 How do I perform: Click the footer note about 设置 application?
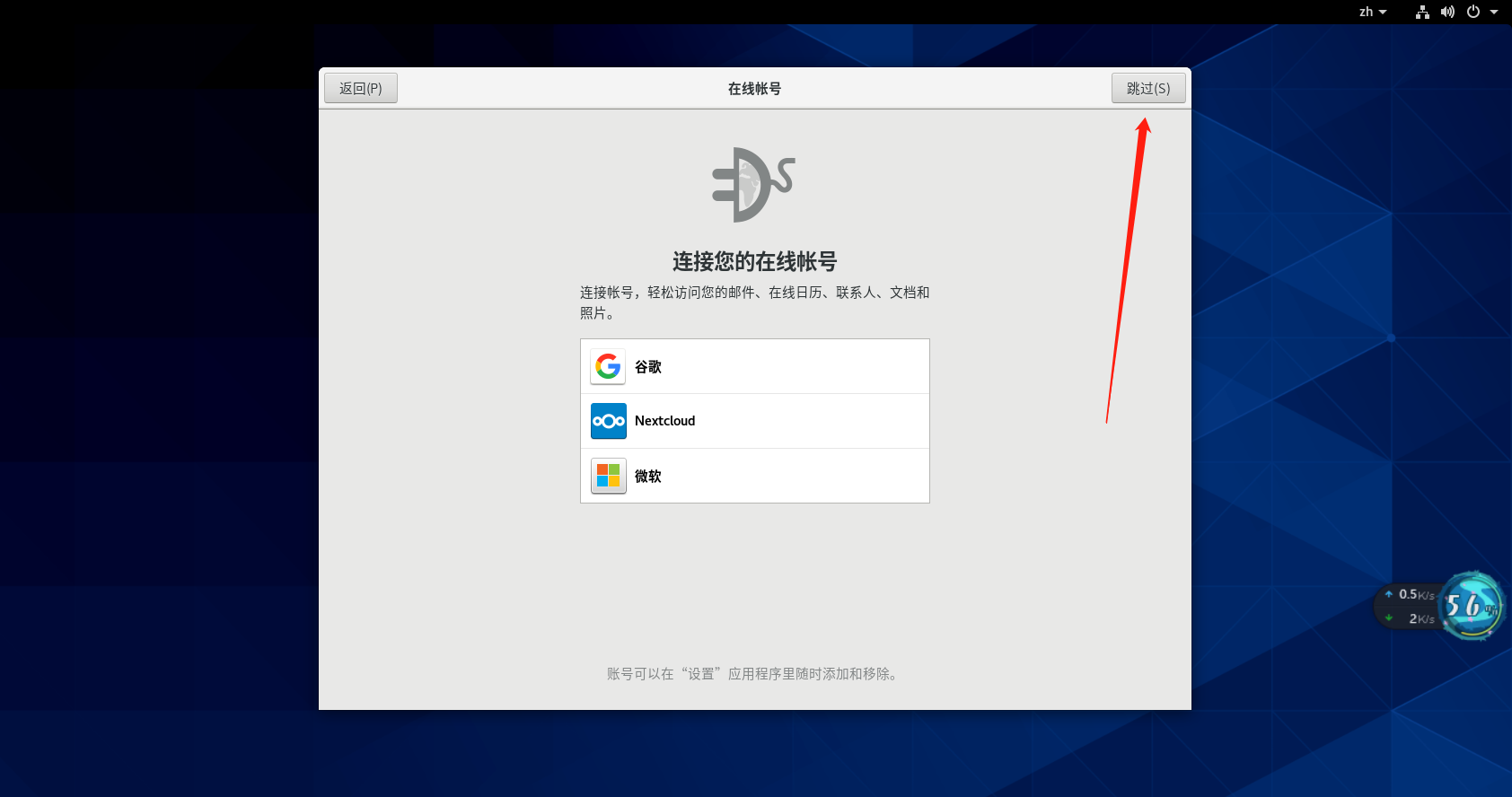tap(754, 674)
